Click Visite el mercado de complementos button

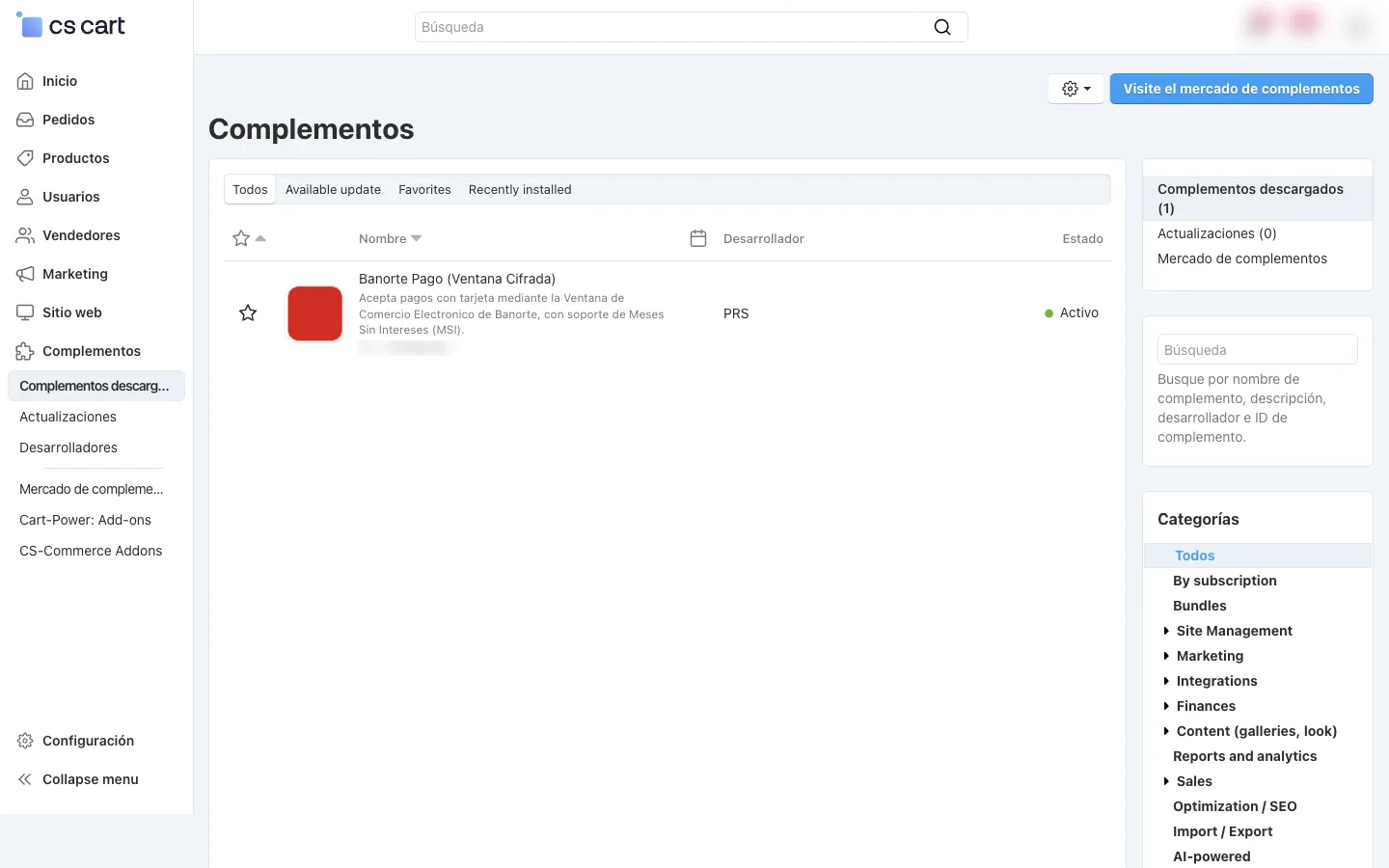click(x=1241, y=89)
